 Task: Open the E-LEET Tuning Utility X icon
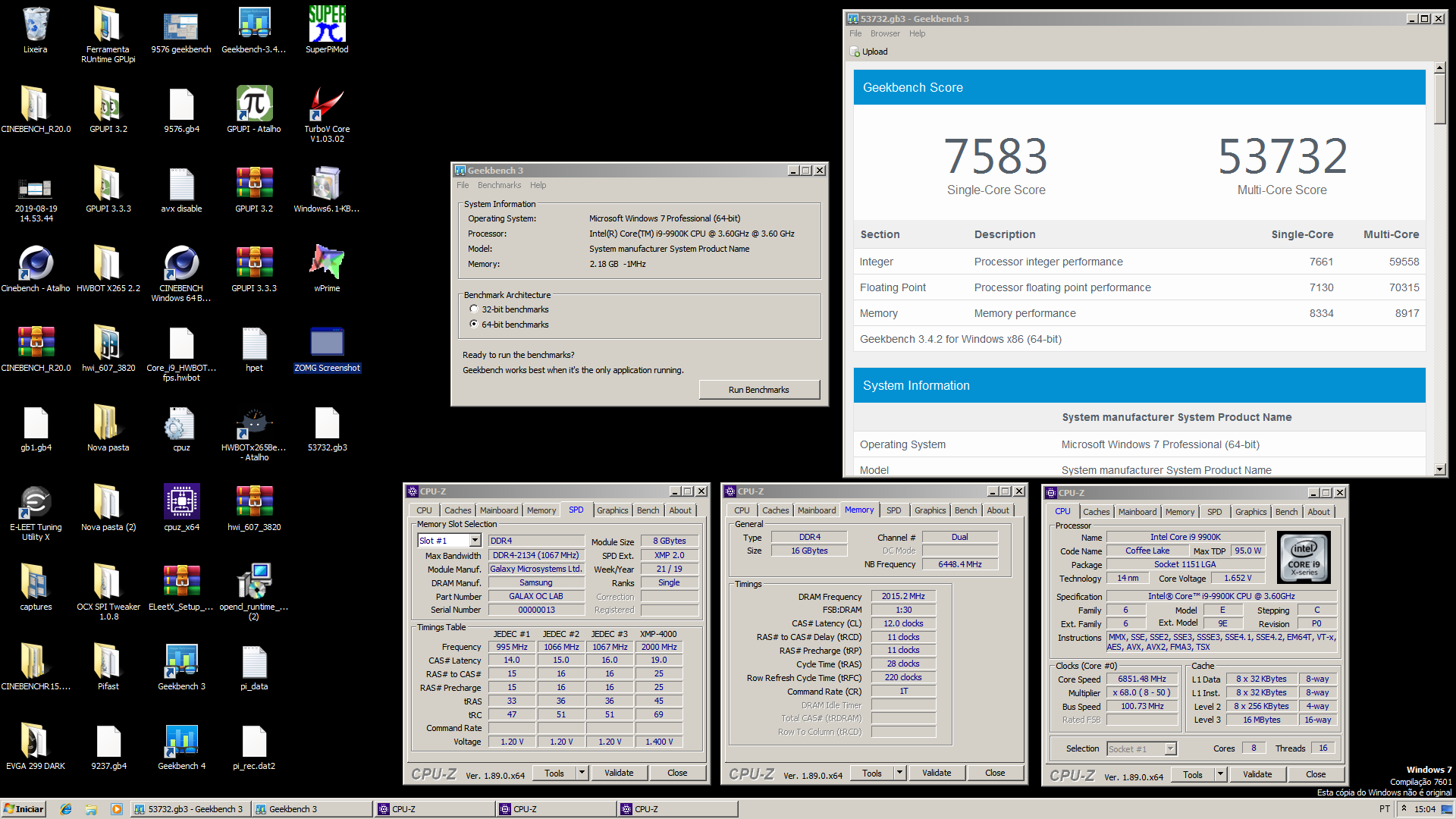click(36, 513)
